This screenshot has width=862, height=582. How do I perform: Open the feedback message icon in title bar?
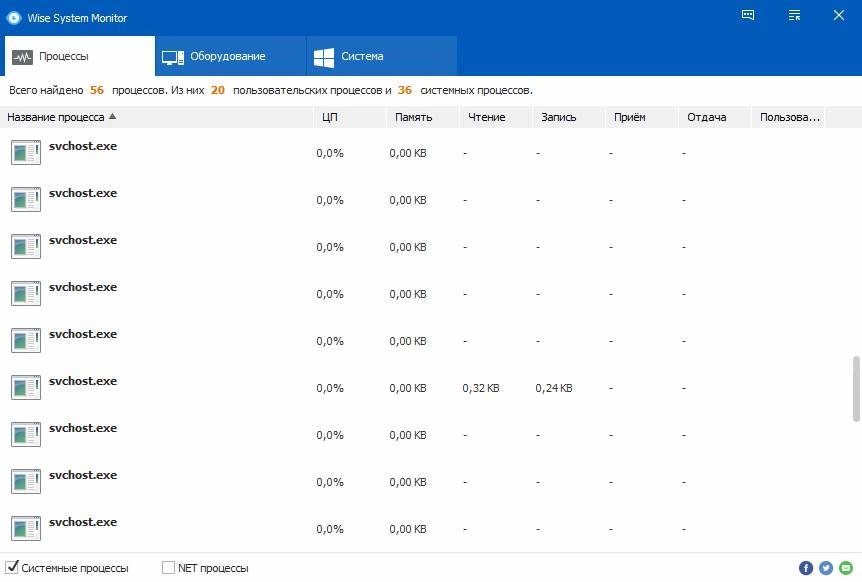748,15
